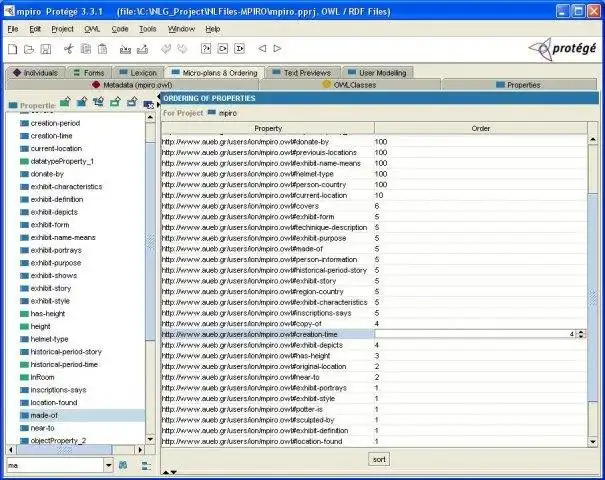The image size is (605, 480).
Task: Cut selection with the scissors icon
Action: [x=69, y=49]
